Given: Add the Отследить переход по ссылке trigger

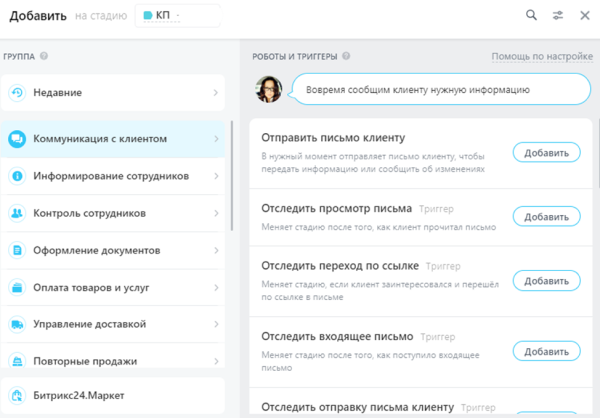Looking at the screenshot, I should click(546, 284).
